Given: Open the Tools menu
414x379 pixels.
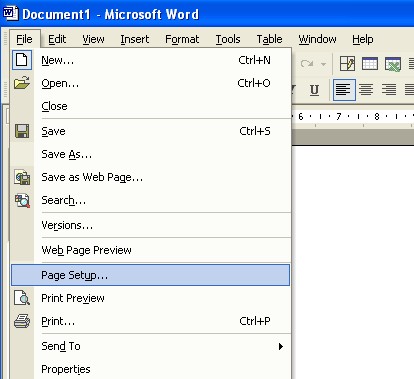Looking at the screenshot, I should click(228, 39).
